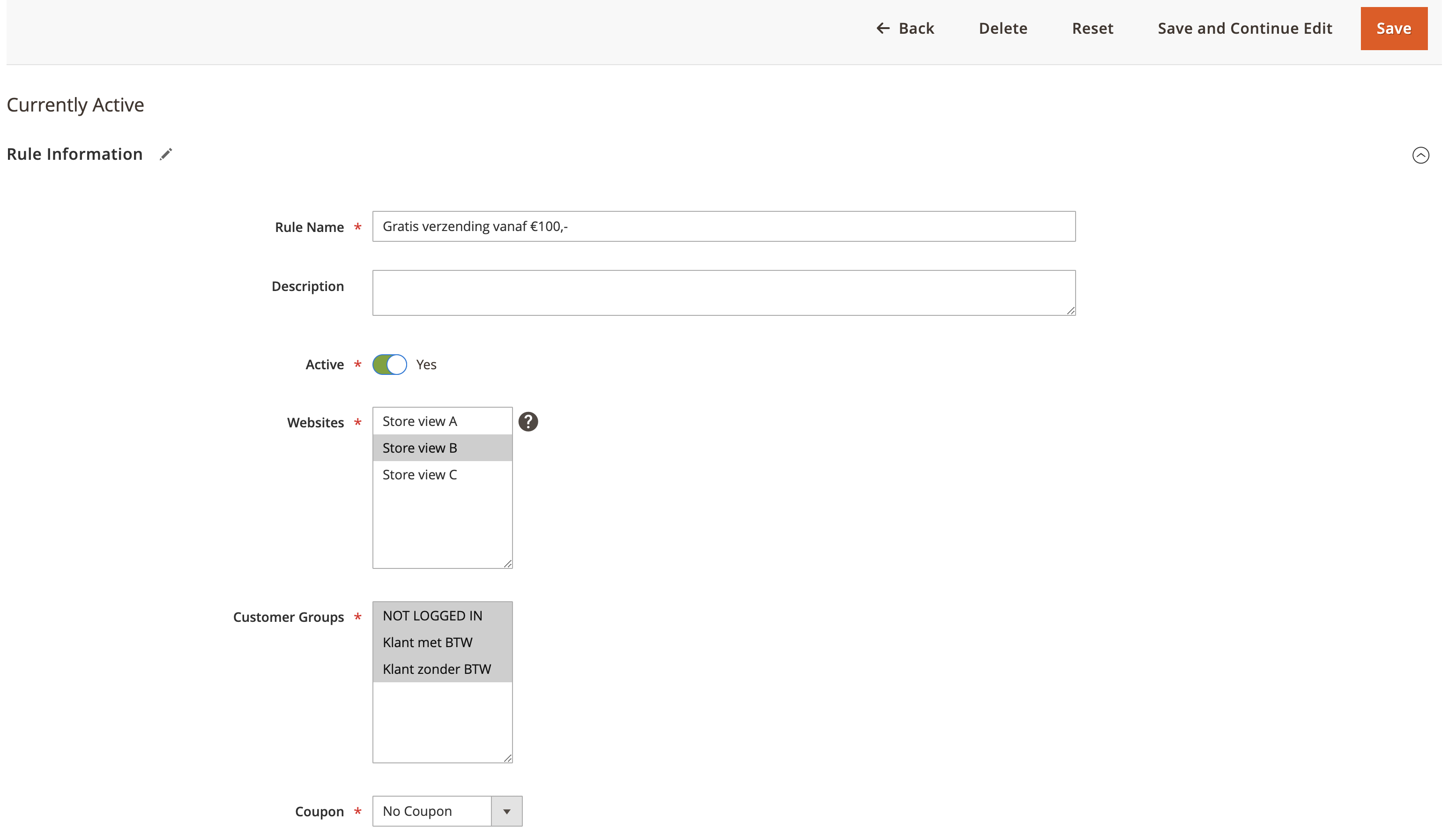Select Store view B in Websites
This screenshot has height=836, width=1456.
(420, 448)
